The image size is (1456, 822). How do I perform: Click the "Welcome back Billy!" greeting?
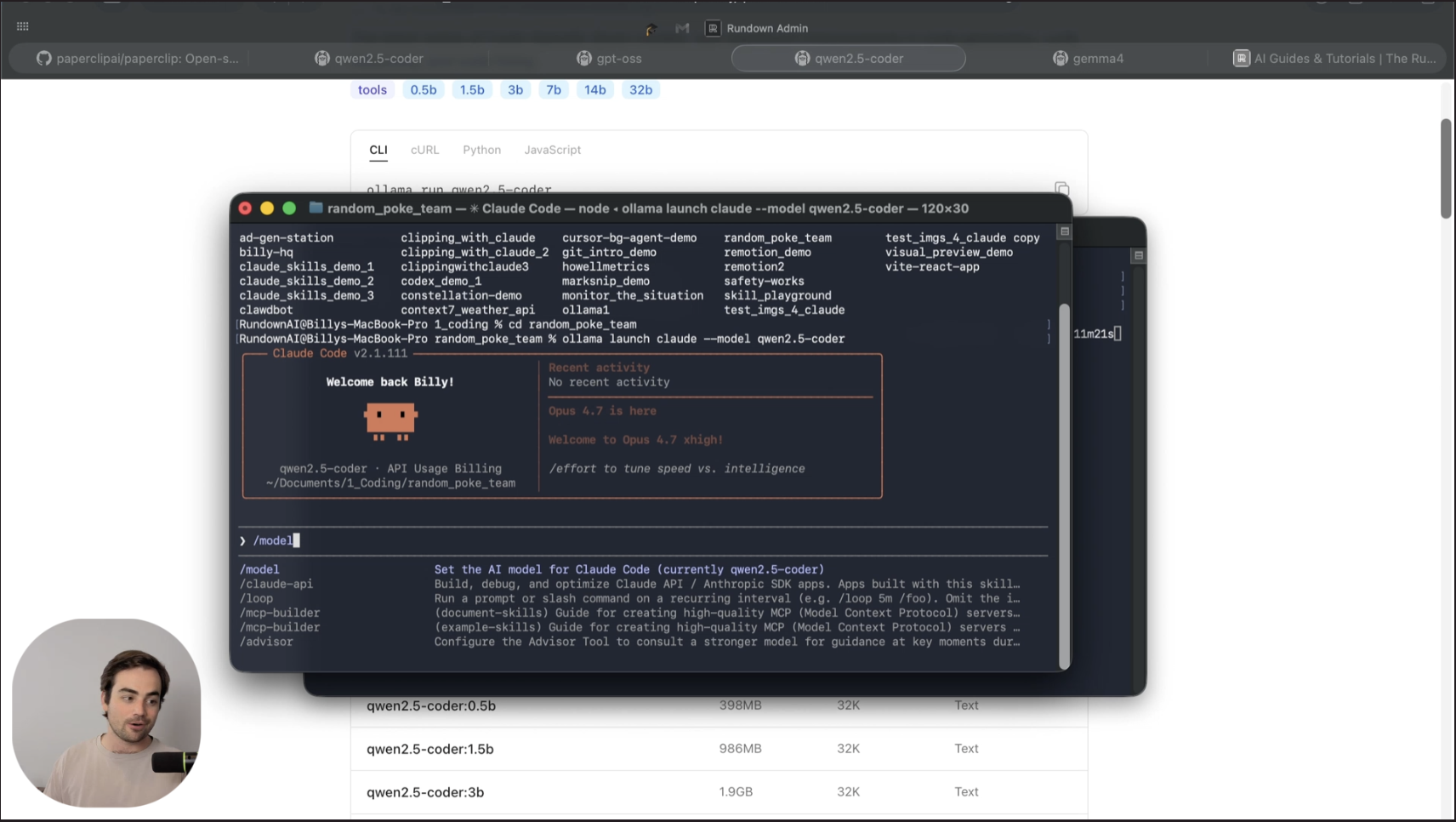[x=390, y=382]
